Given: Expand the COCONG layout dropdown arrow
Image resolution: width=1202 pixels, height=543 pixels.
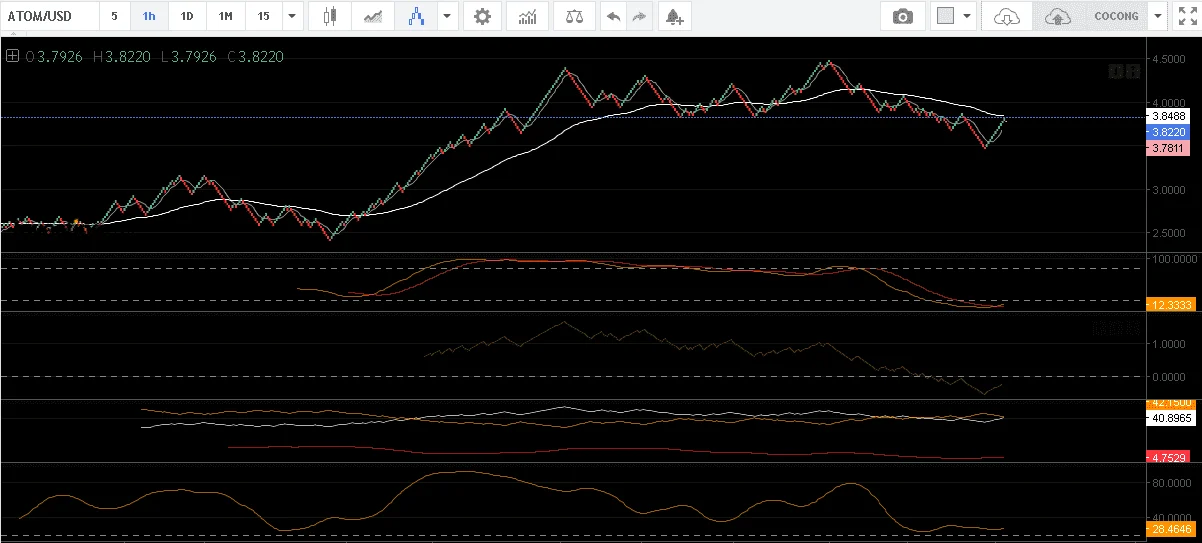Looking at the screenshot, I should [1158, 16].
